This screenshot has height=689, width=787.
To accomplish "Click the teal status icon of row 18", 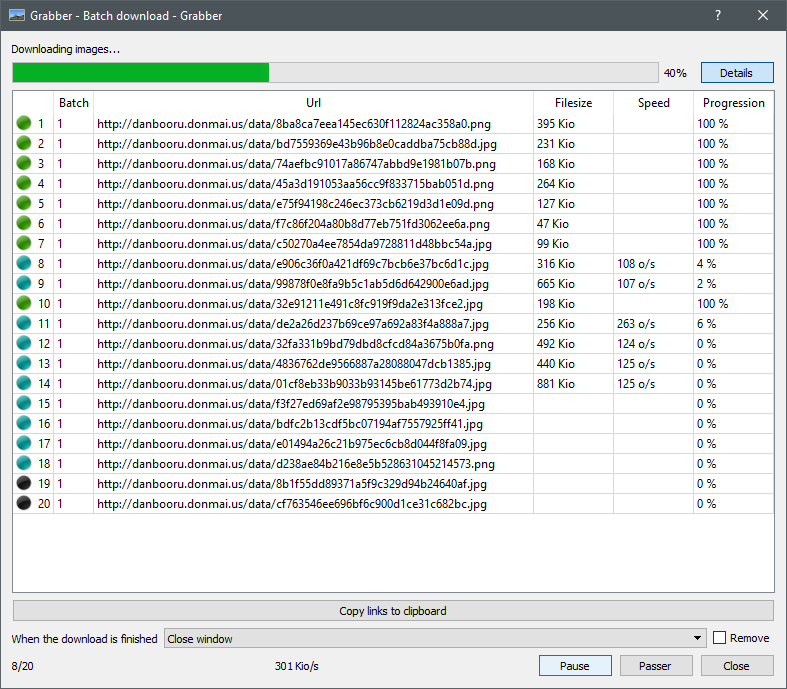I will click(24, 463).
